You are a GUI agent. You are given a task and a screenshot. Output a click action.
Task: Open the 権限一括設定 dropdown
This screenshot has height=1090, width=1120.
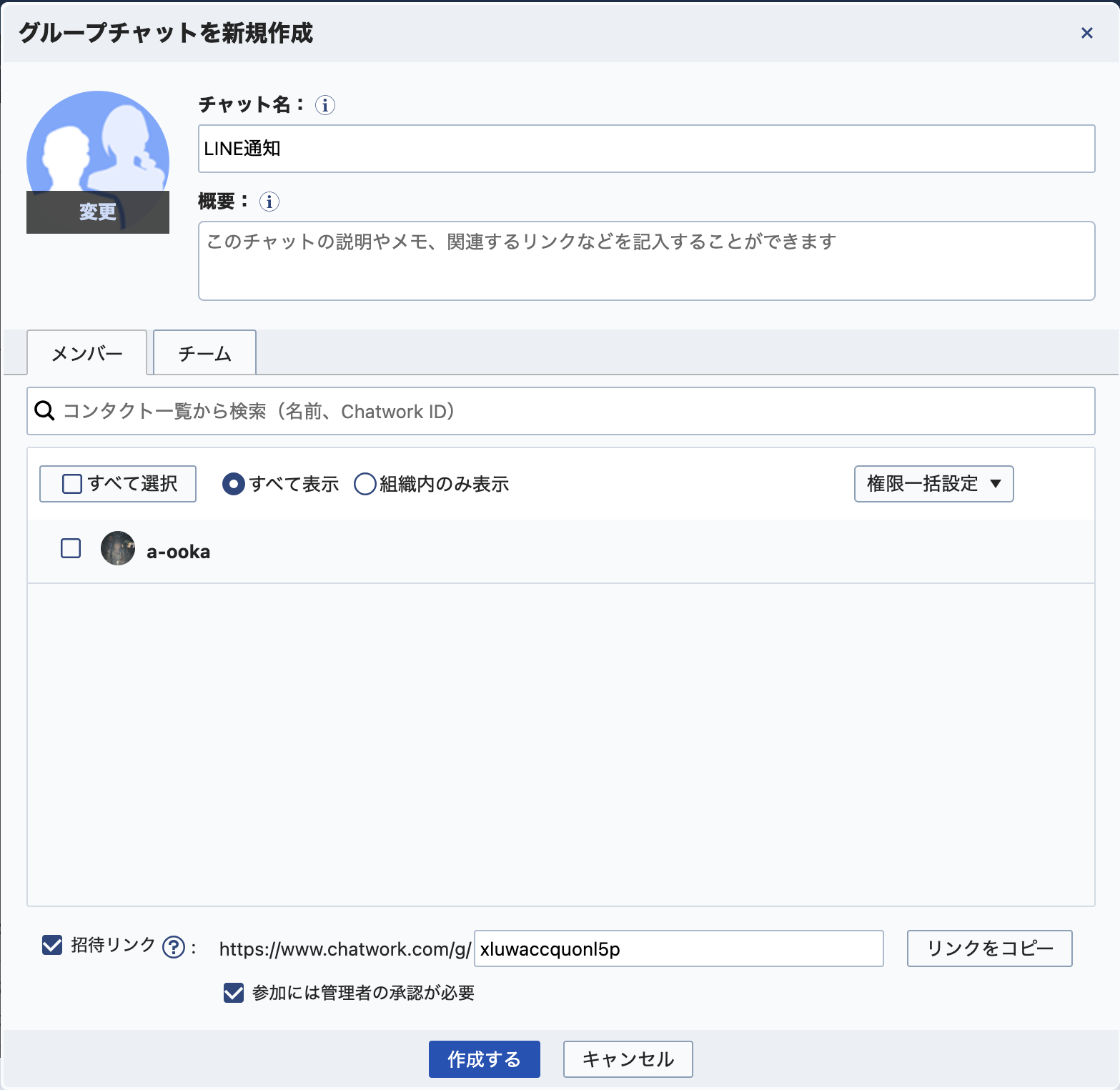pyautogui.click(x=934, y=484)
